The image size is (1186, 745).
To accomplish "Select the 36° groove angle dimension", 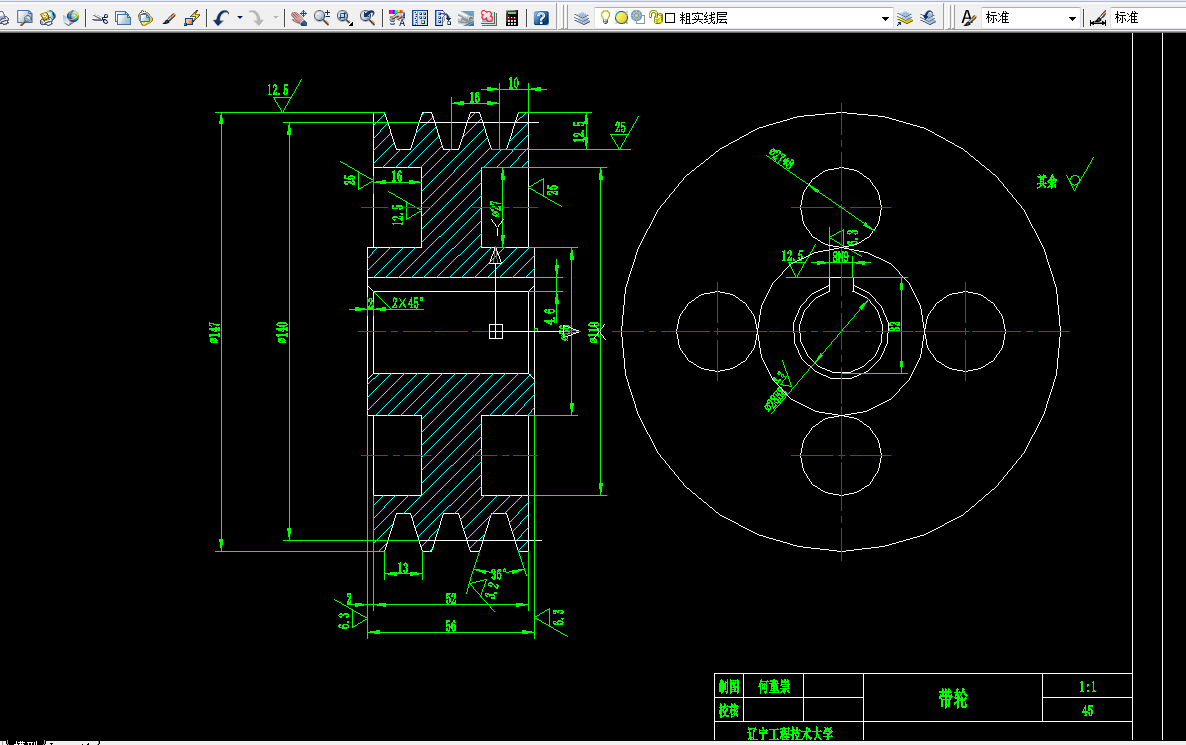I will pos(496,575).
